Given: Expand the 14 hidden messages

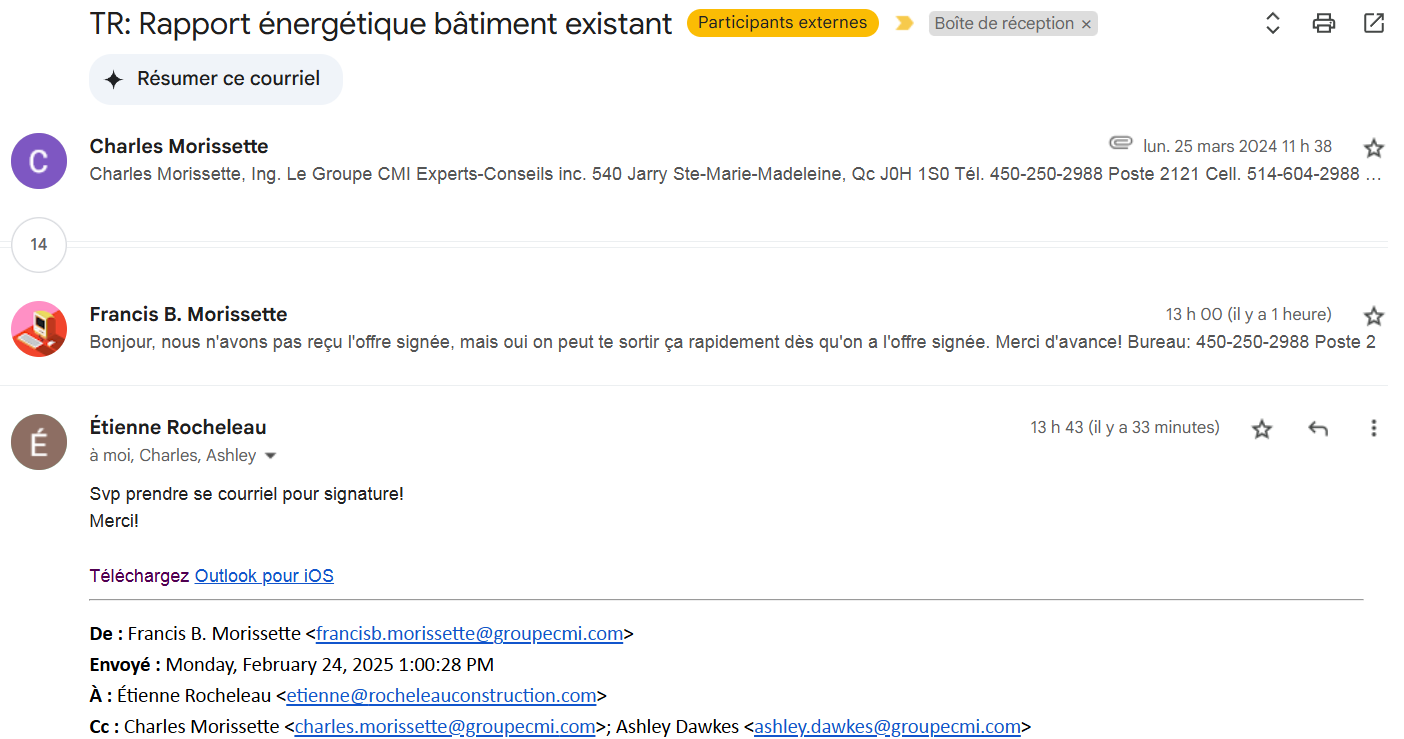Looking at the screenshot, I should tap(39, 244).
